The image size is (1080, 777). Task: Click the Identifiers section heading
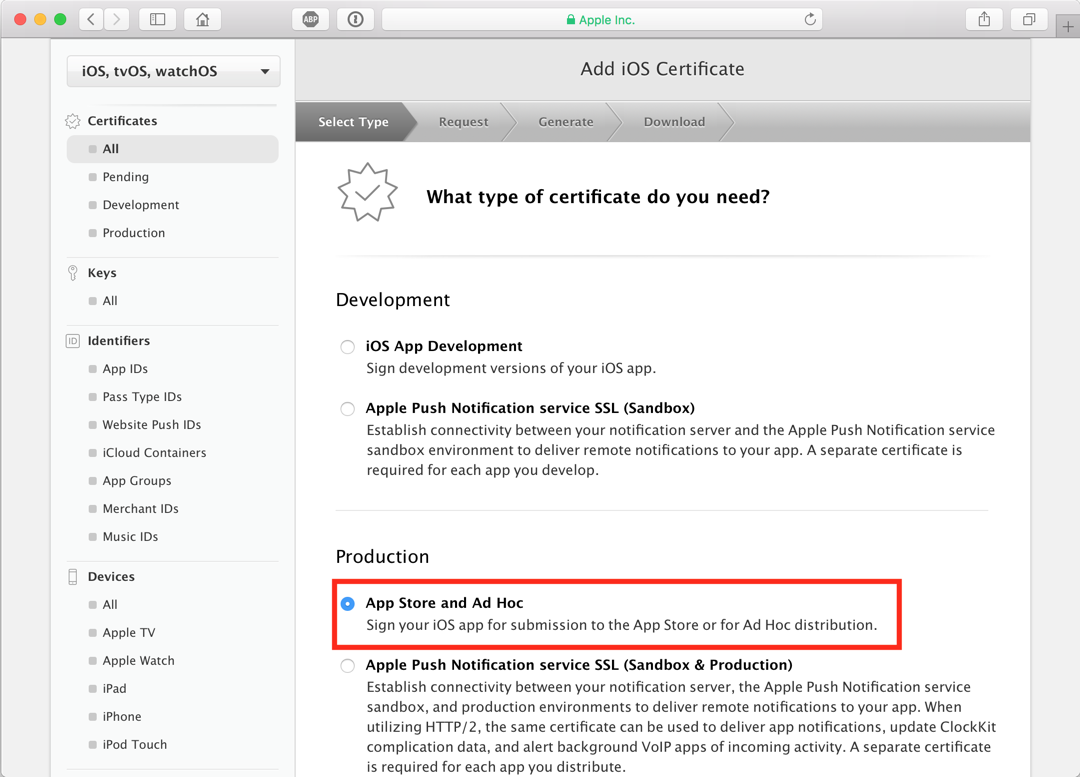[118, 341]
